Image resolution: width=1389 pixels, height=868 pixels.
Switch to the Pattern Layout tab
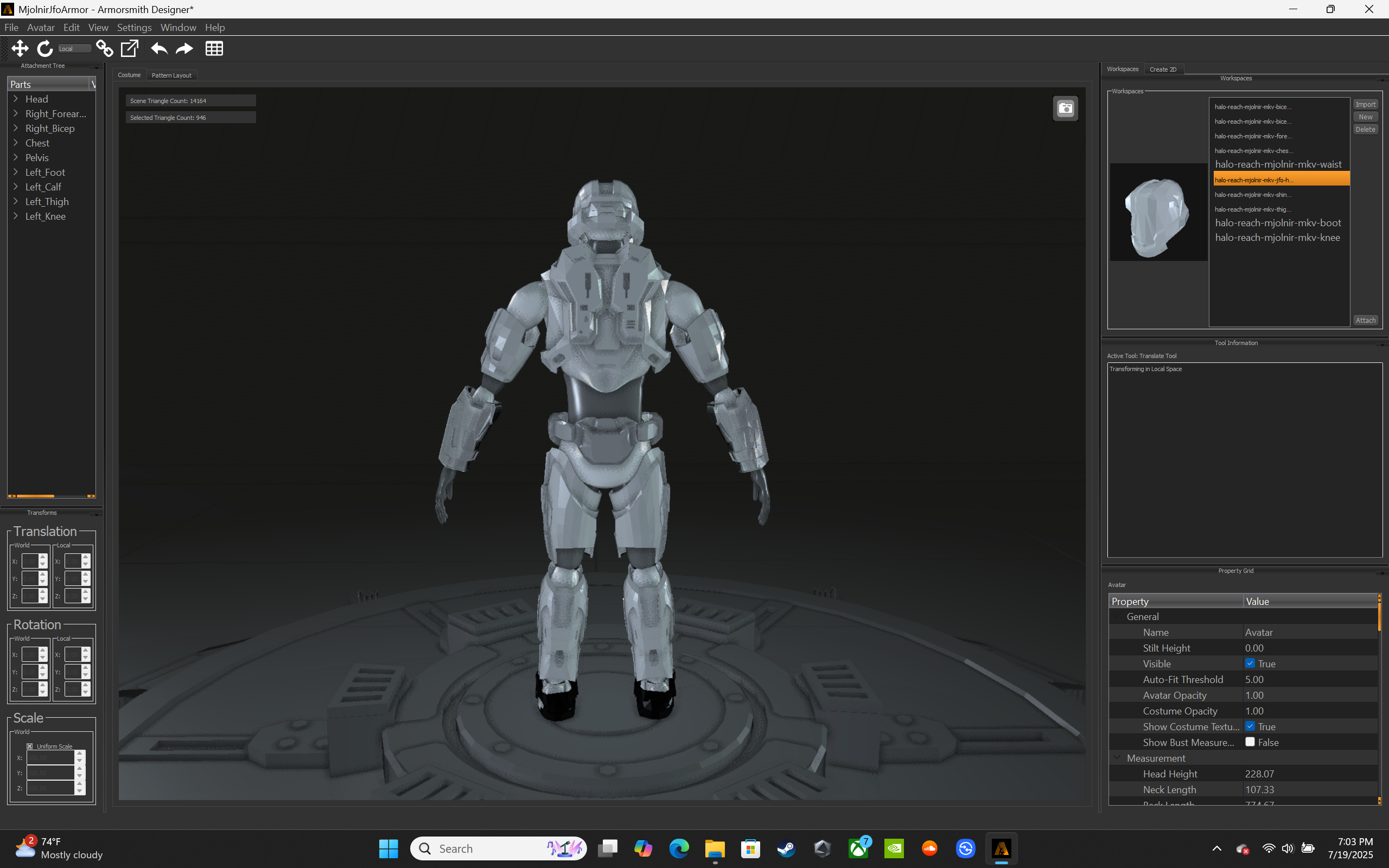point(171,75)
